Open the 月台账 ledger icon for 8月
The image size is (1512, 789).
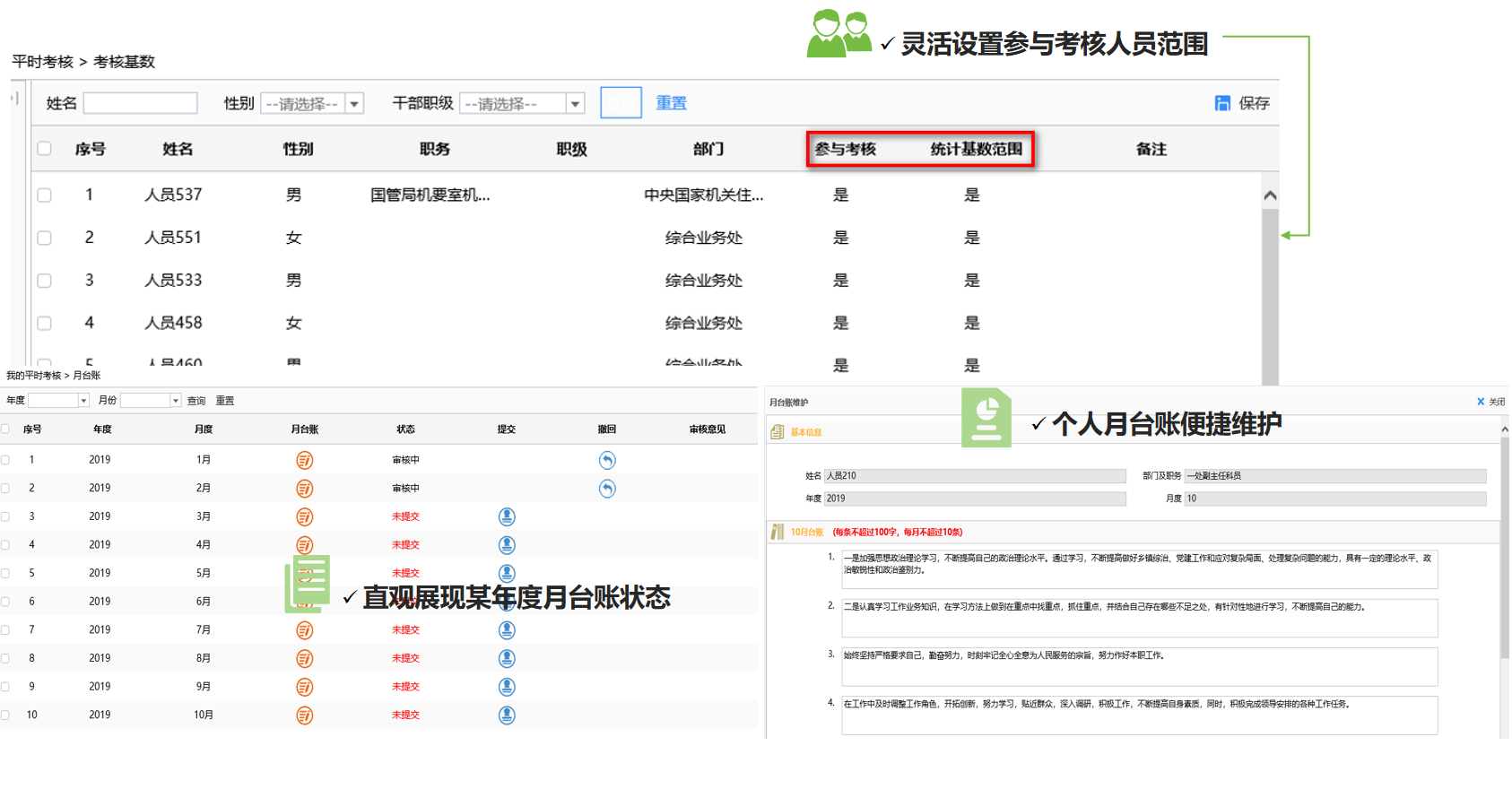[305, 658]
